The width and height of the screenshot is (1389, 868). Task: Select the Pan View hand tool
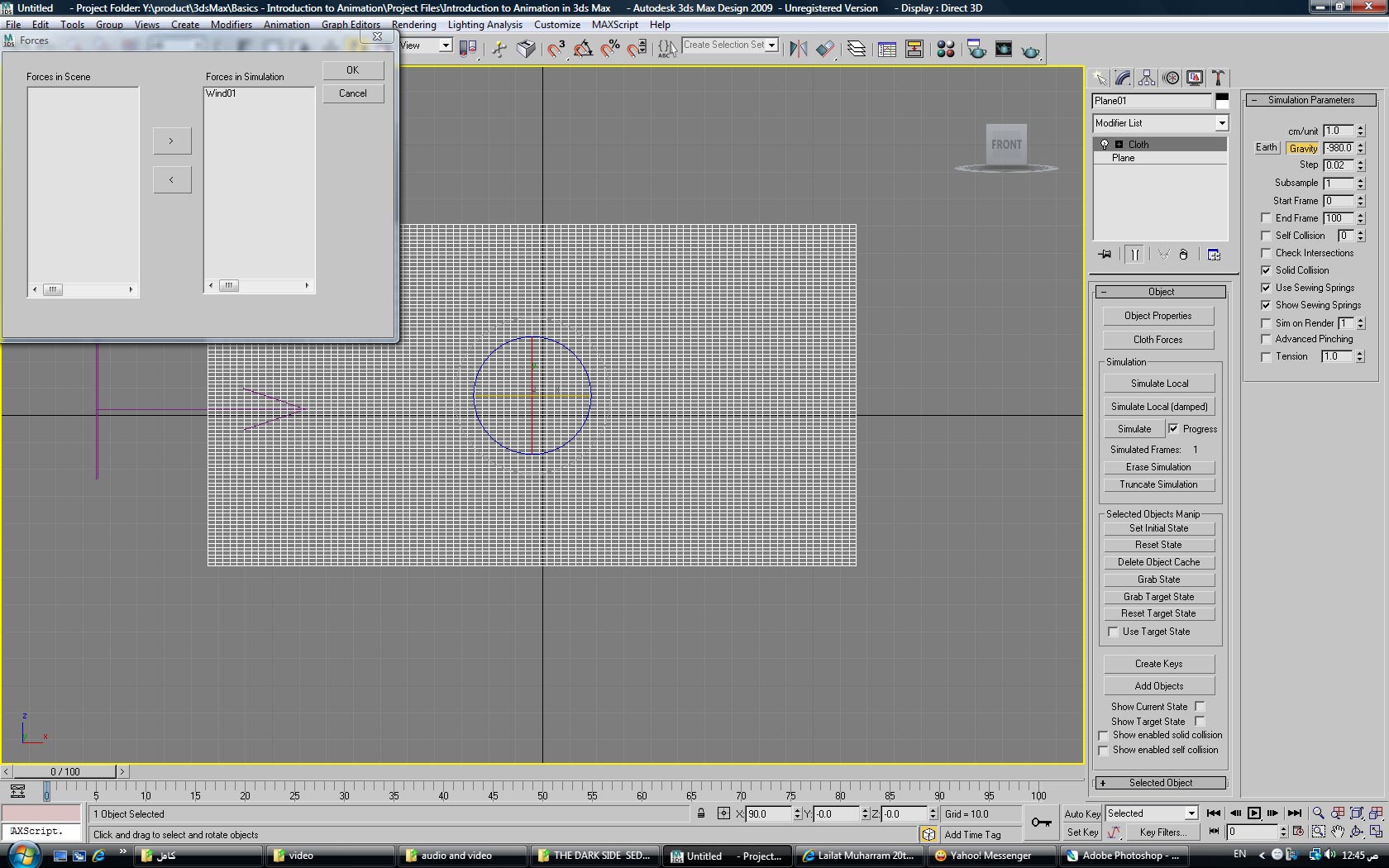coord(1338,832)
